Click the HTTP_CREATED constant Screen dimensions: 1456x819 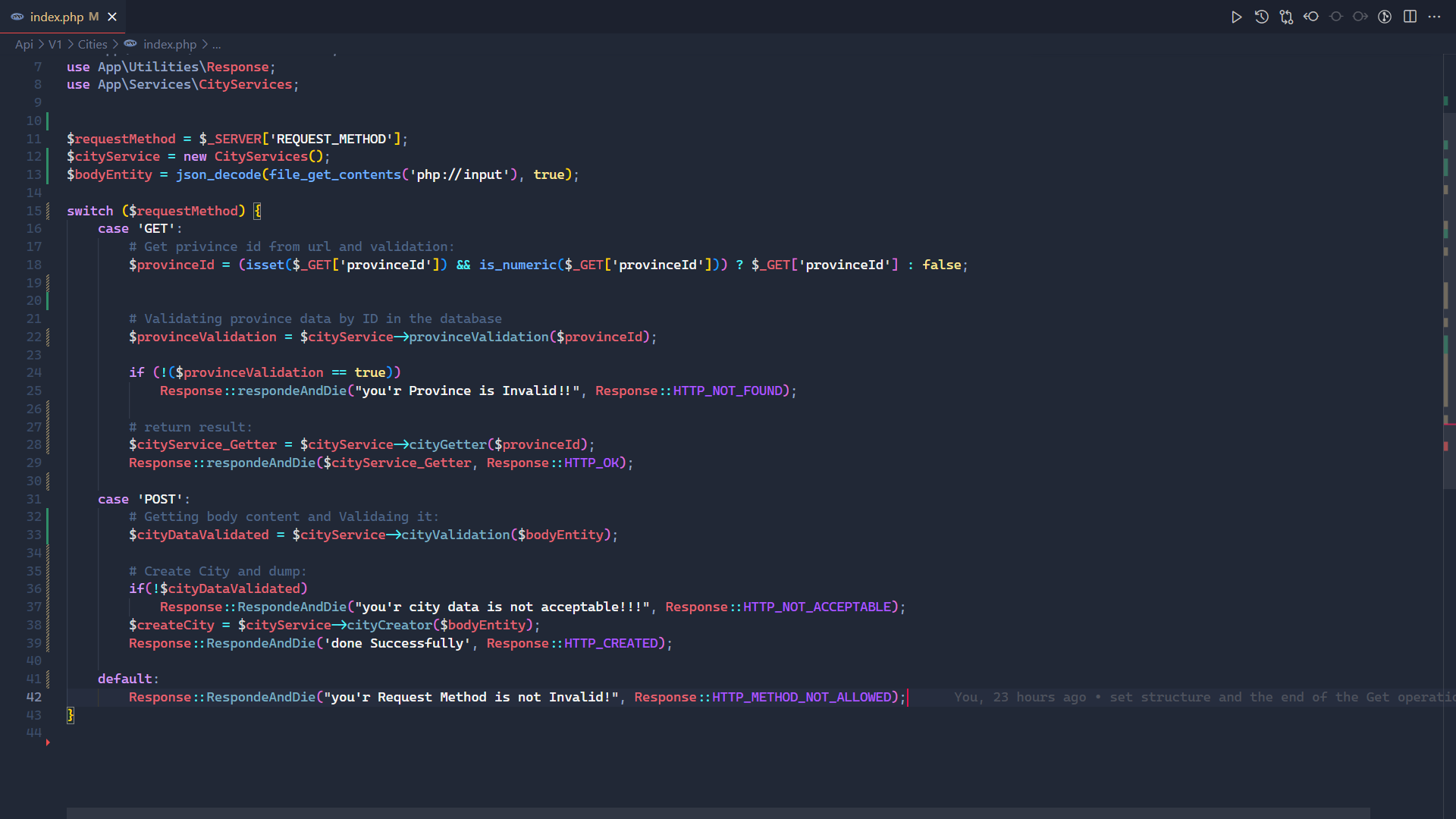tap(610, 644)
